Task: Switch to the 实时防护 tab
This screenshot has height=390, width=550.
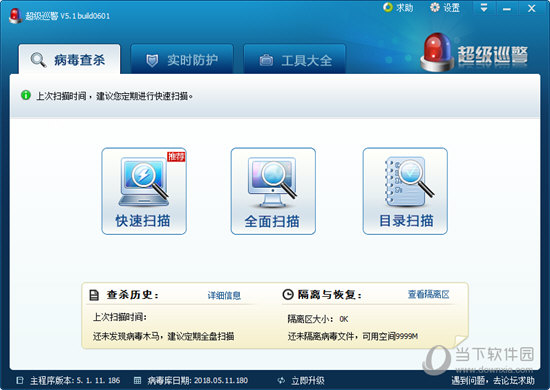Action: [182, 59]
